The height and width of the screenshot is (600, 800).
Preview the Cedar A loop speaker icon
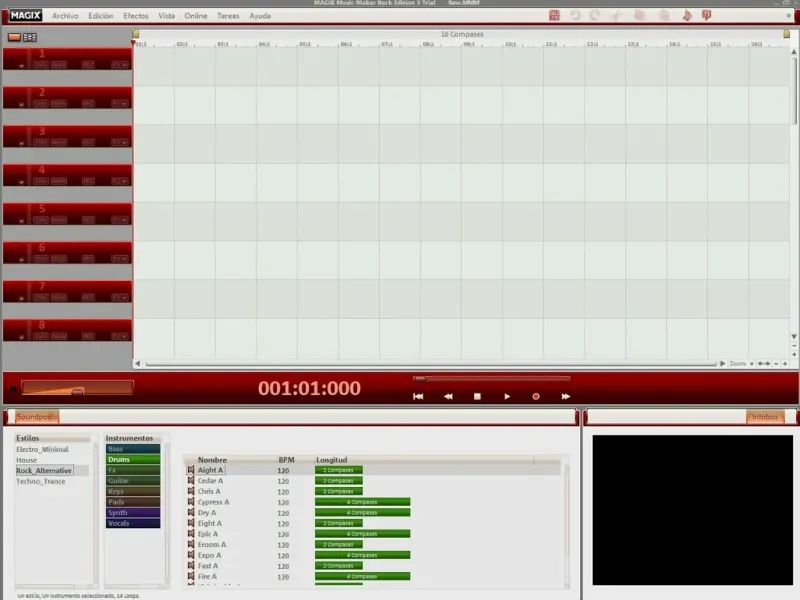click(x=191, y=481)
